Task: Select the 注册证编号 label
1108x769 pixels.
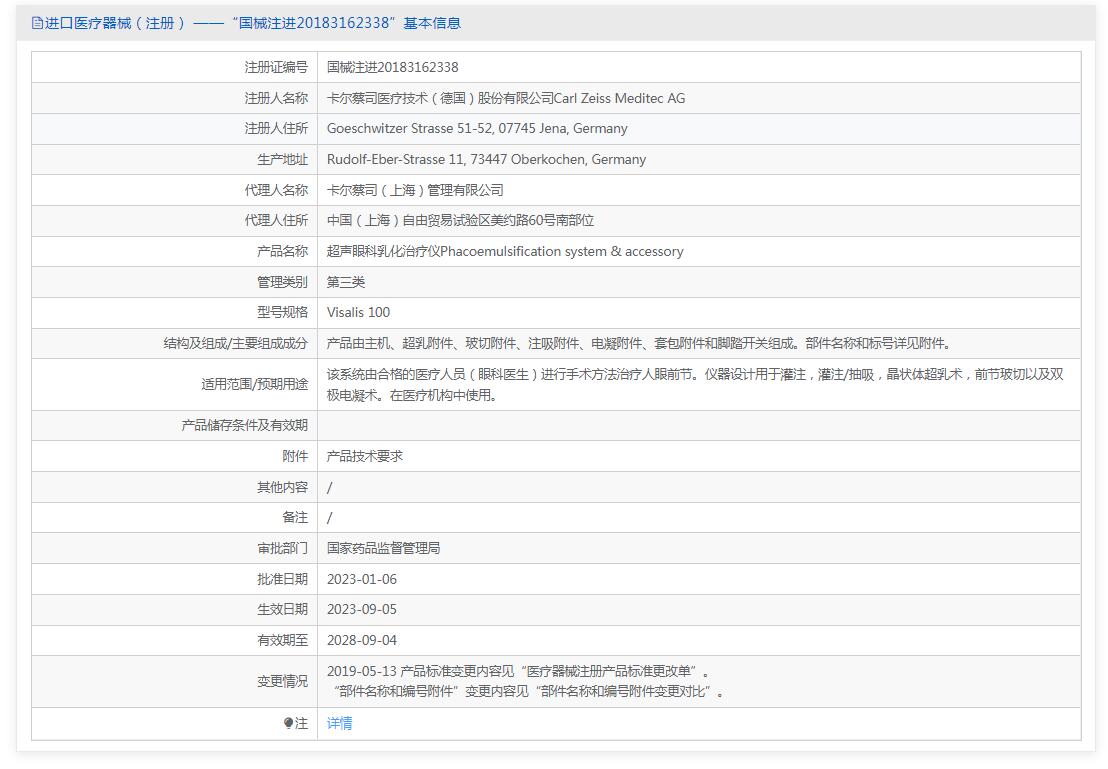Action: 276,67
